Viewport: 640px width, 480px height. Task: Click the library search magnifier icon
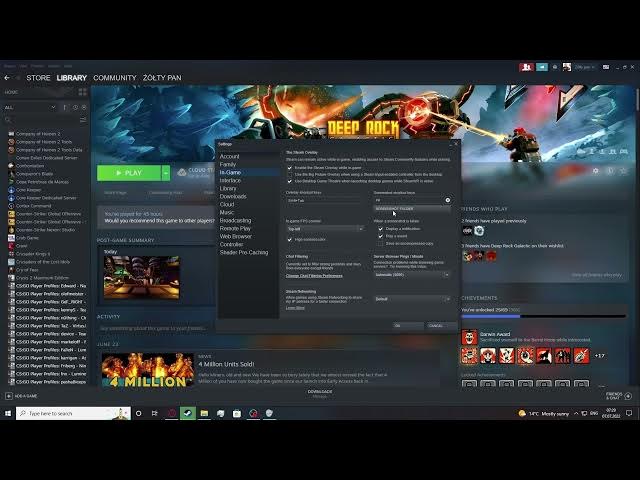[x=7, y=120]
